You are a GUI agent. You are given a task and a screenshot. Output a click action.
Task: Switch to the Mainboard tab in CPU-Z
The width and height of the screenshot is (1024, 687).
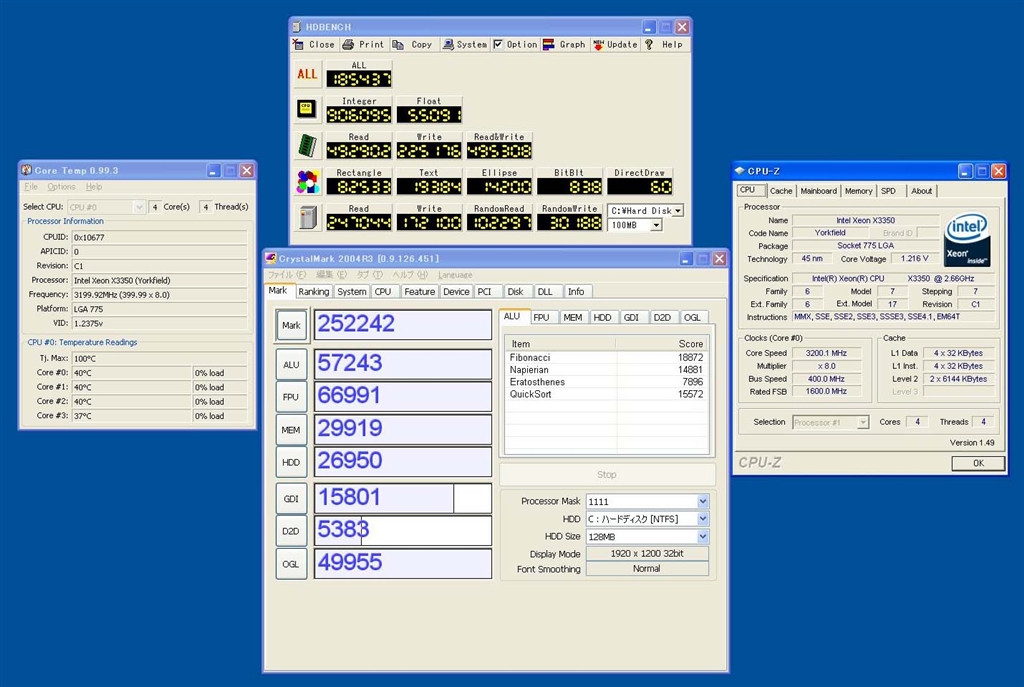pos(818,191)
